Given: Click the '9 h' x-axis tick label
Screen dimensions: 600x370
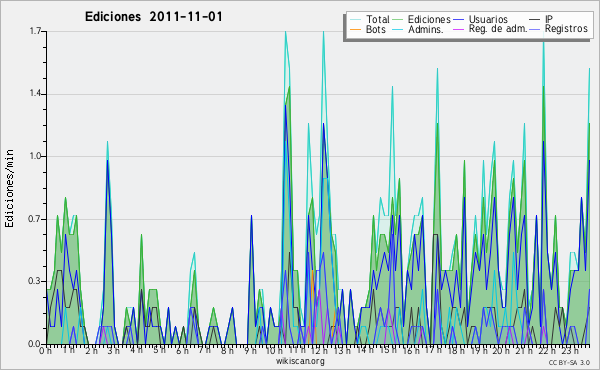Looking at the screenshot, I should tap(250, 351).
